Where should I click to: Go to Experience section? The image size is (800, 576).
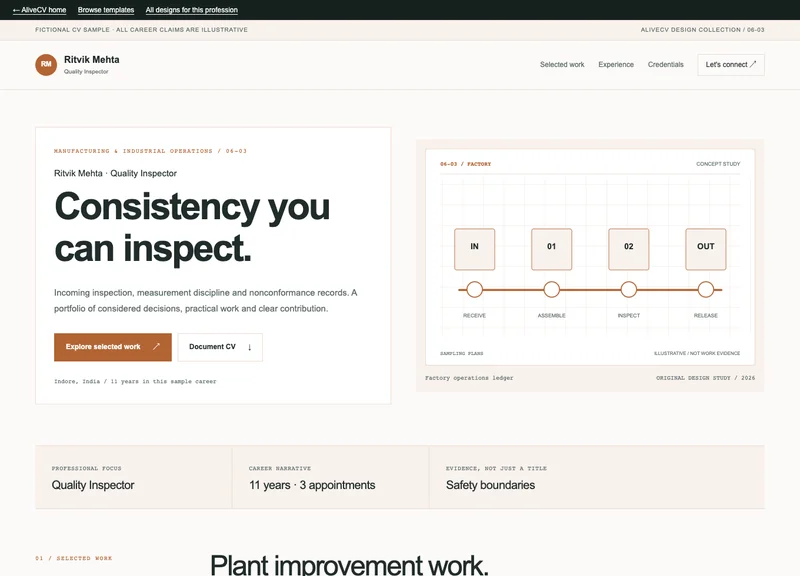pos(616,65)
